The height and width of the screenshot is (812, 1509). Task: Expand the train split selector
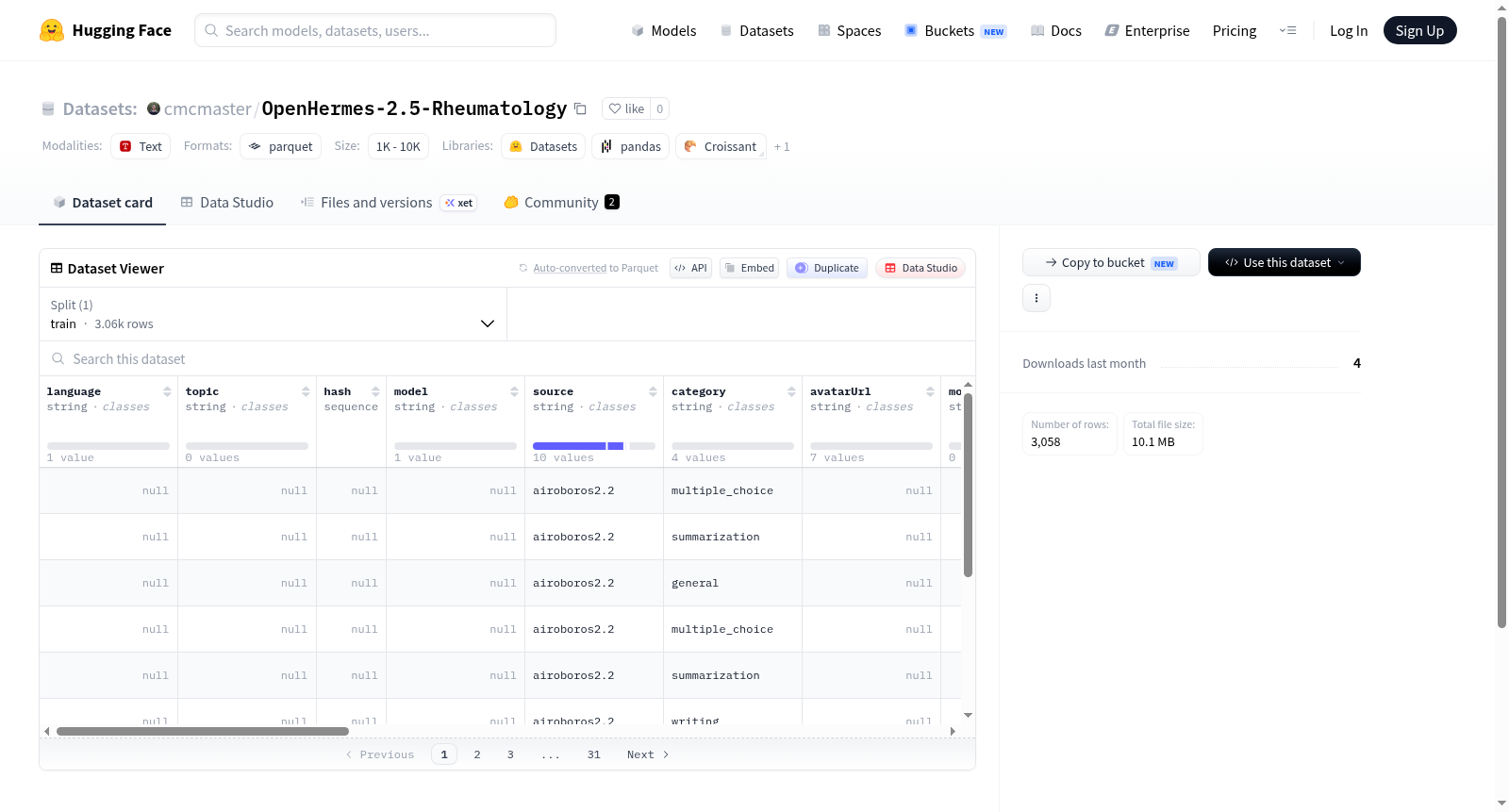tap(273, 314)
